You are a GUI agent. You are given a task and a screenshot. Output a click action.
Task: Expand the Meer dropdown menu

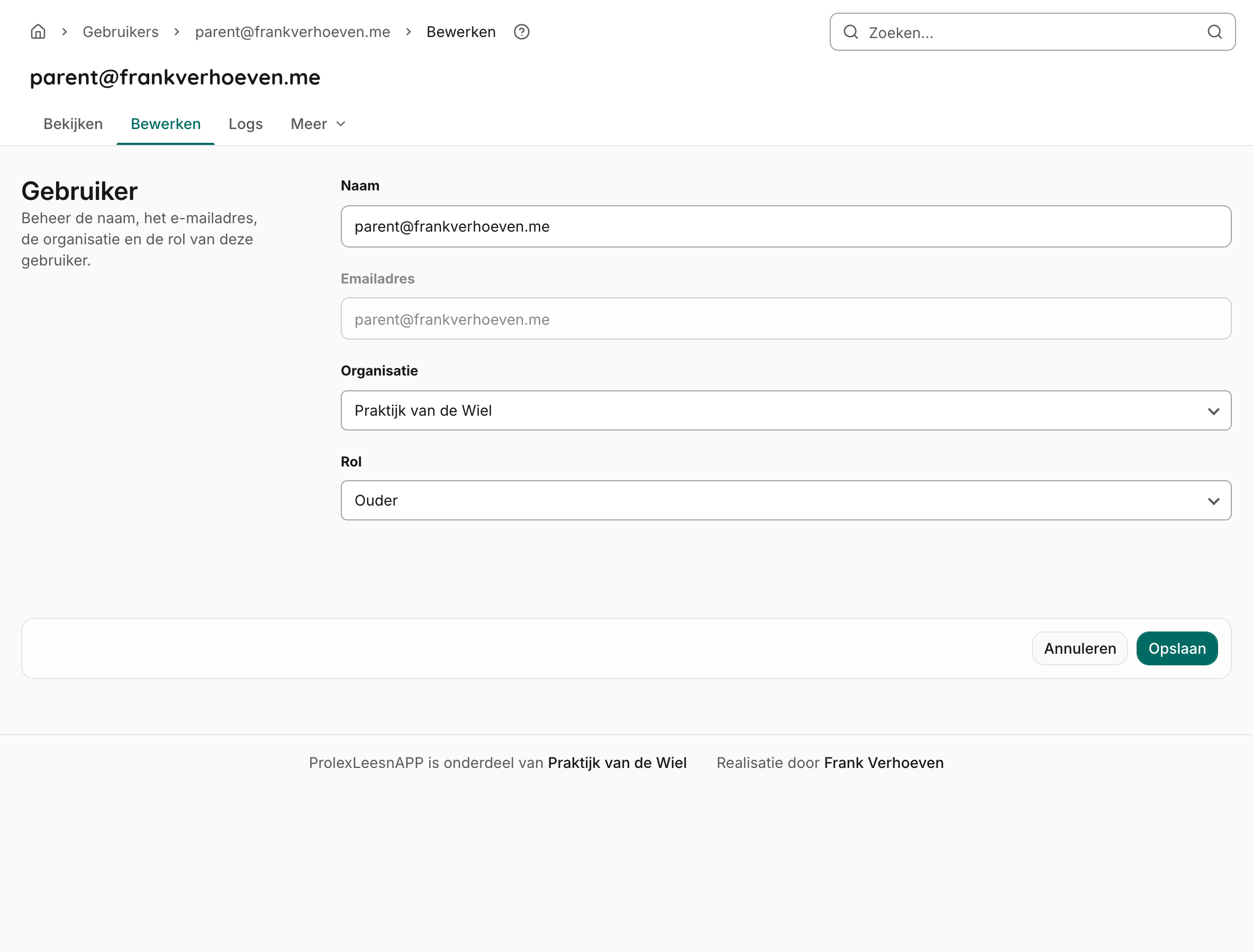pos(318,124)
